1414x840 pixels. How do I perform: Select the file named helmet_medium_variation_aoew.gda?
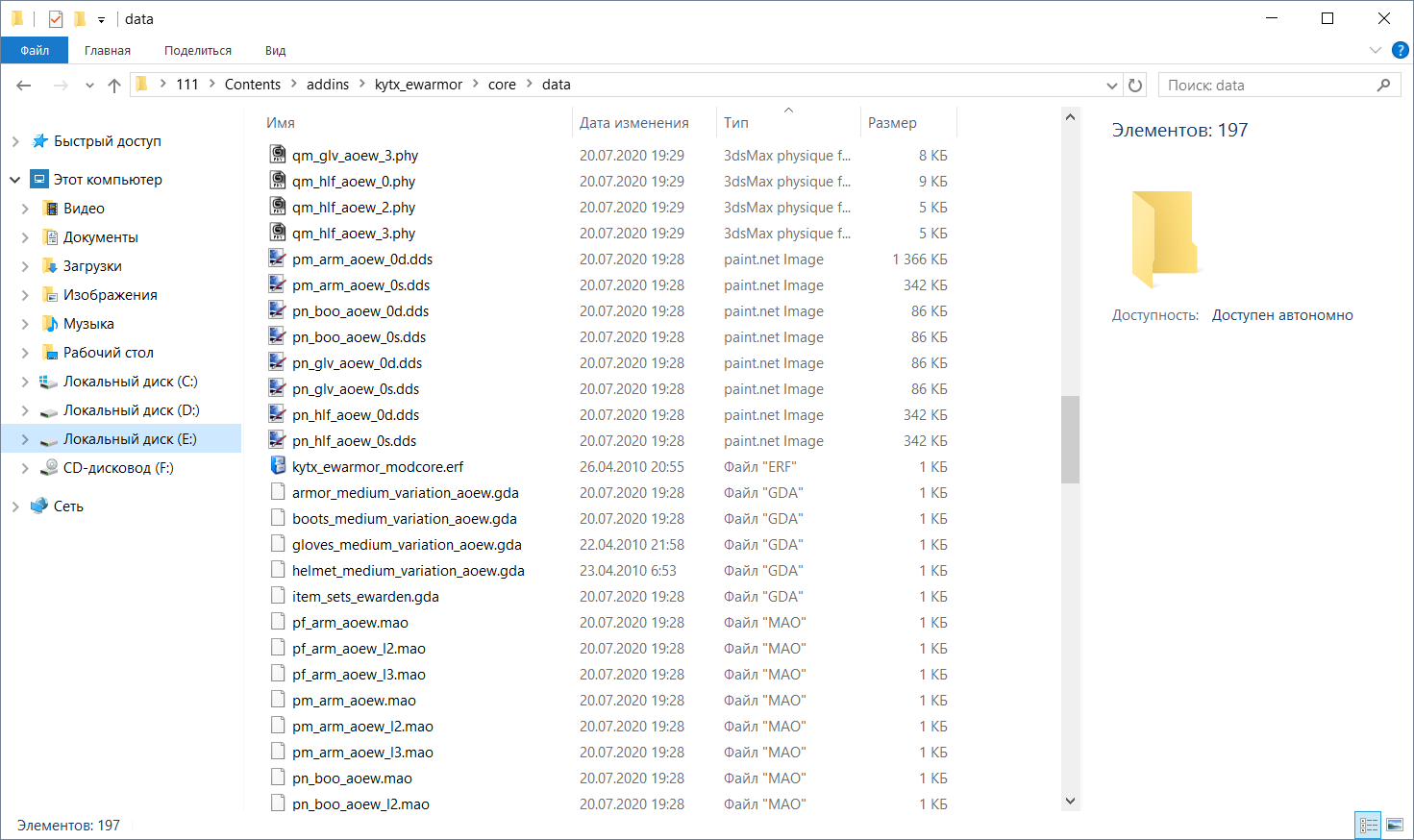coord(409,571)
